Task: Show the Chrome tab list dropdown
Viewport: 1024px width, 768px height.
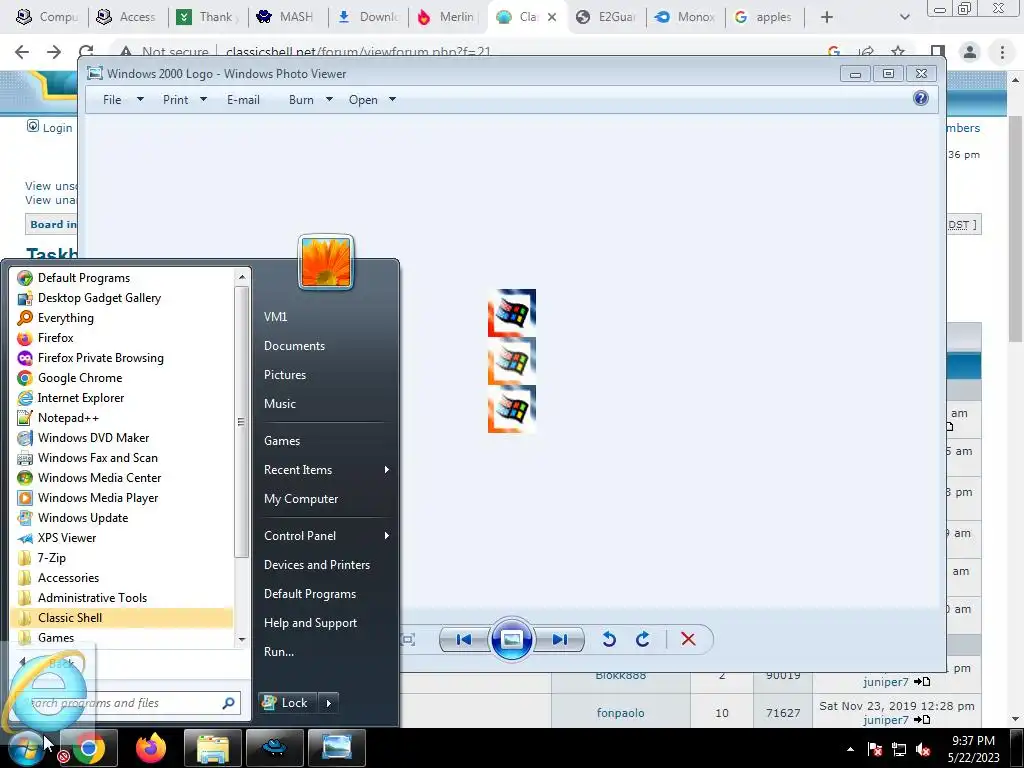Action: (x=904, y=17)
